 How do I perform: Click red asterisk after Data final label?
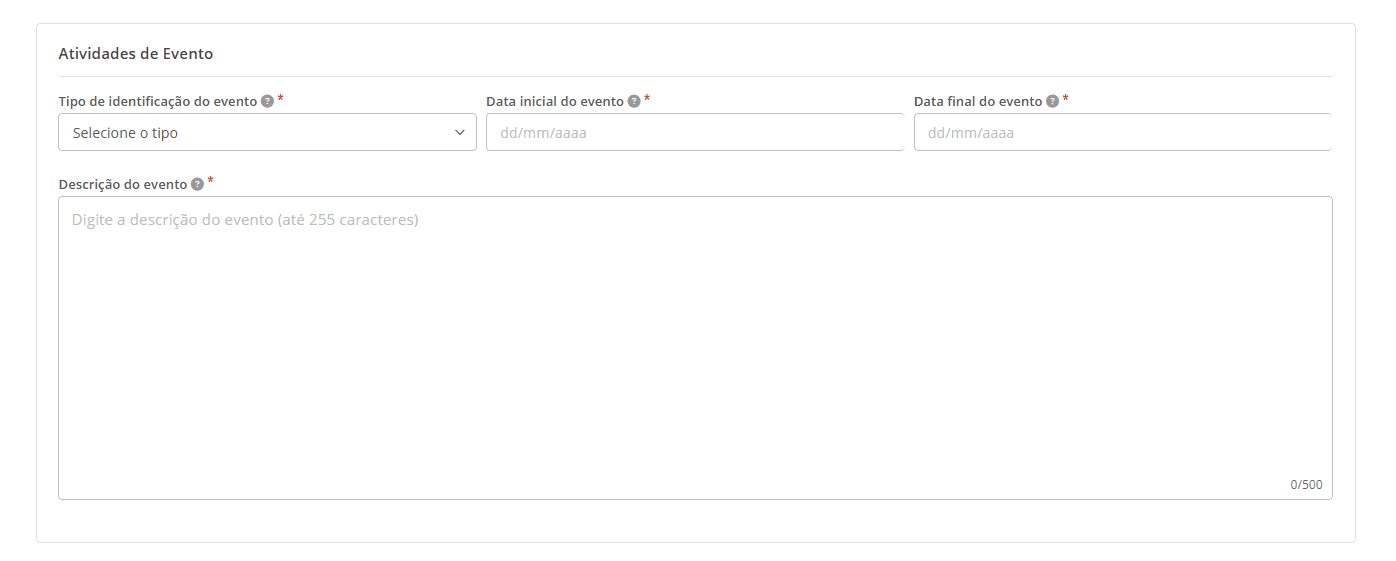1066,99
